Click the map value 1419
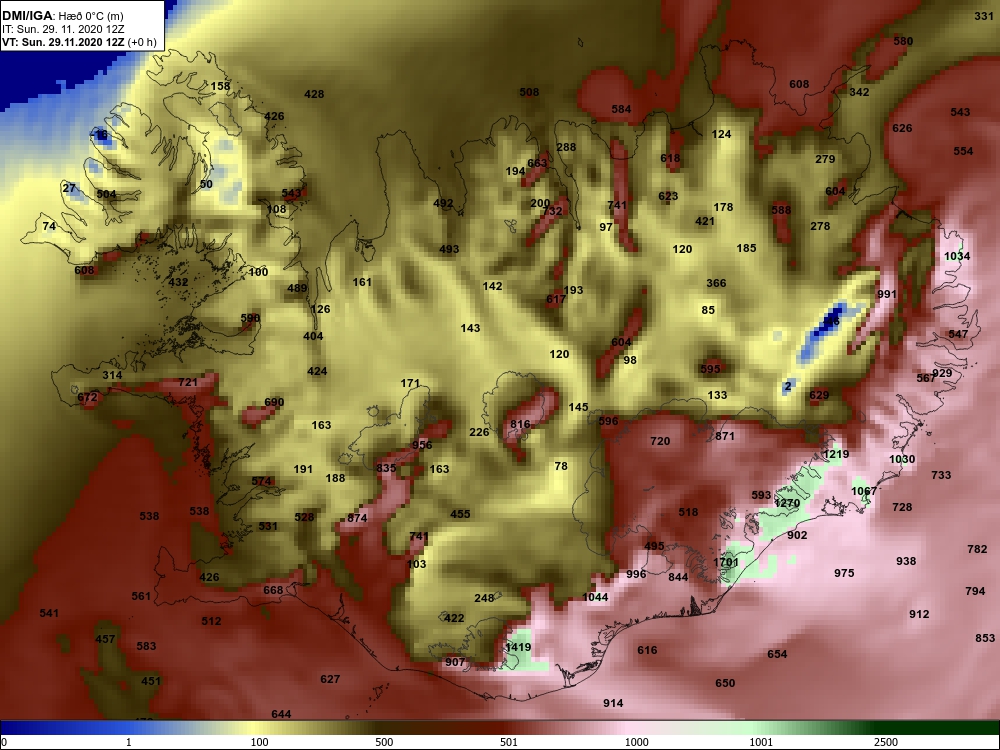The width and height of the screenshot is (1000, 750). tap(518, 647)
